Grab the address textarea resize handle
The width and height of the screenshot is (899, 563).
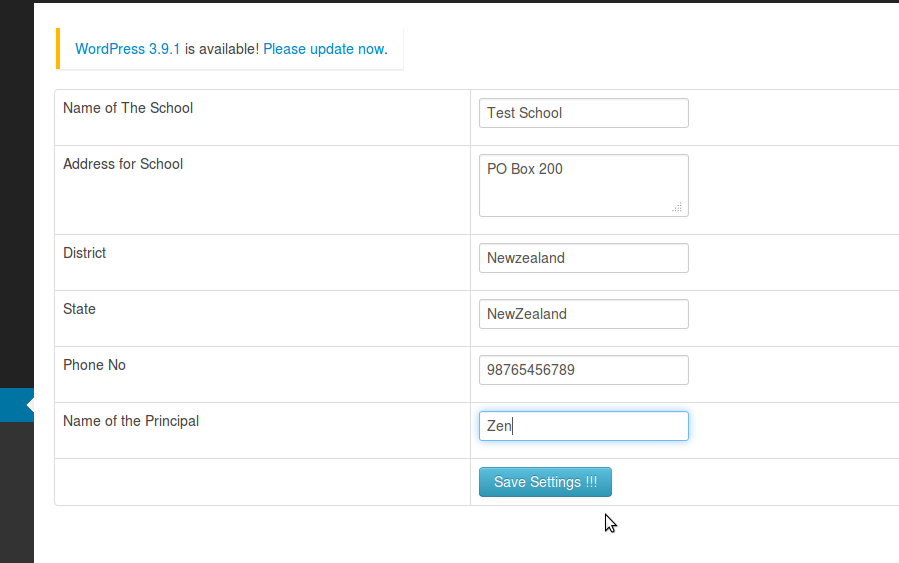(x=677, y=207)
